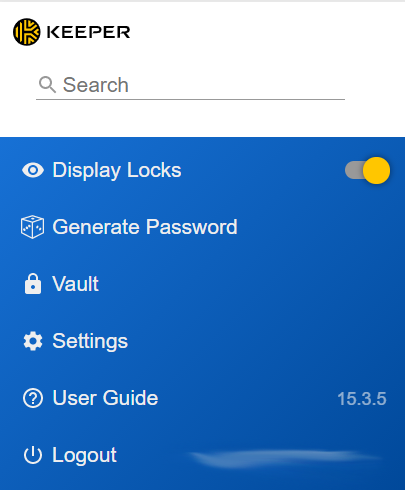This screenshot has height=490, width=405.
Task: Click the question mark help icon
Action: tap(33, 398)
